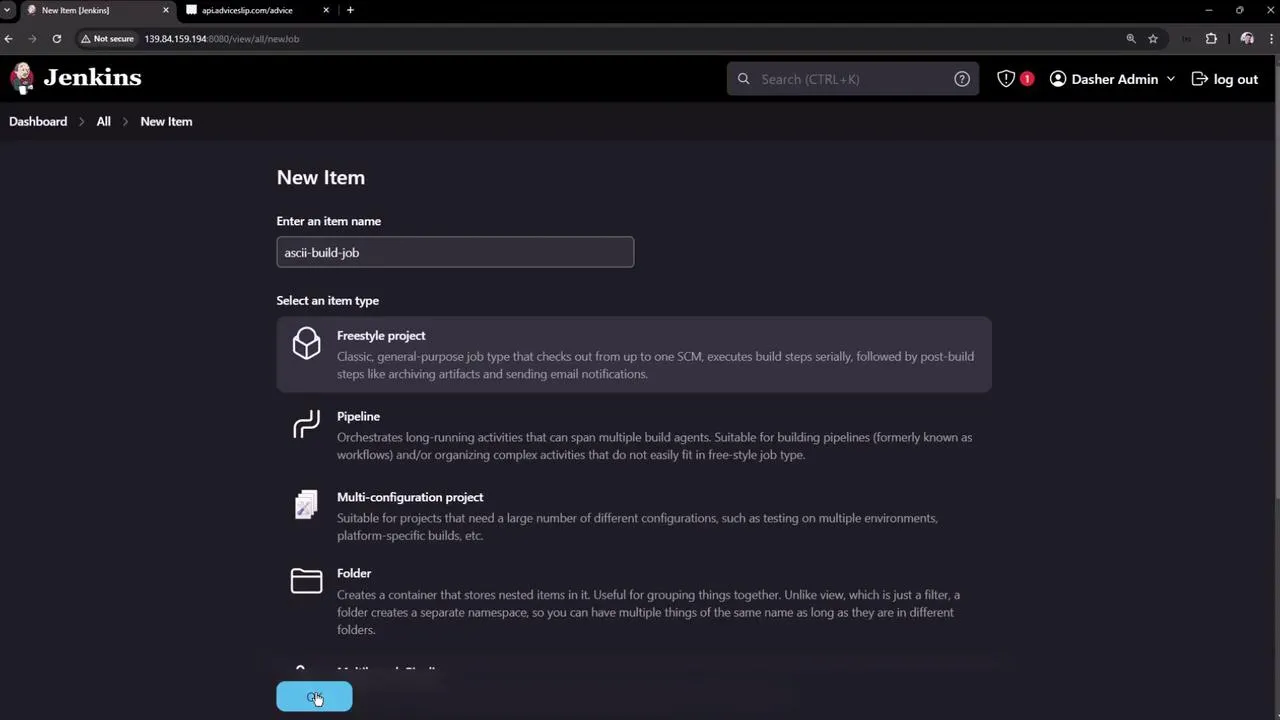Click the Dasher Admin profile avatar icon
This screenshot has width=1280, height=720.
pos(1057,78)
